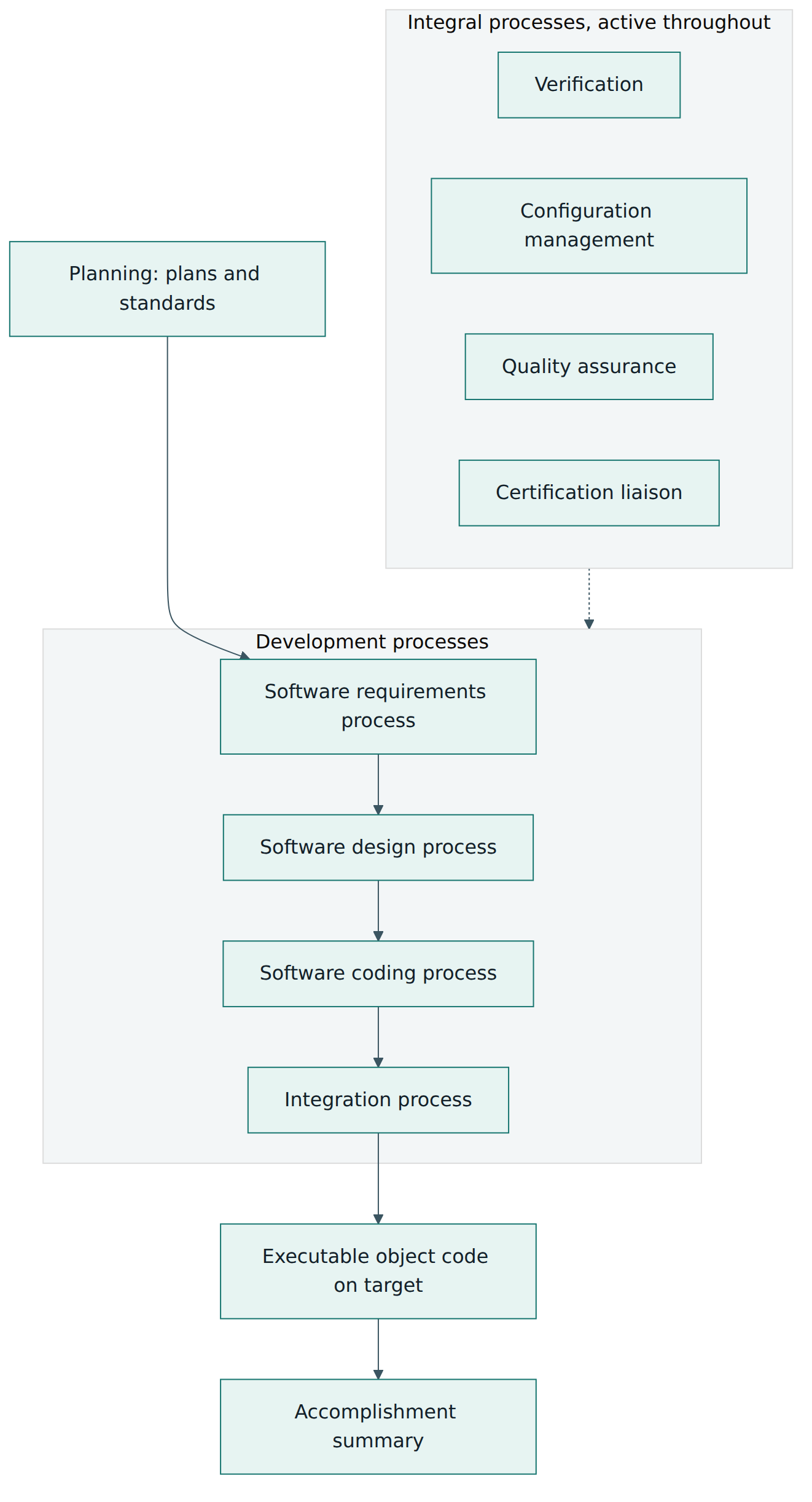Select the Verification node
Viewport: 812px width, 1502px height.
[588, 85]
